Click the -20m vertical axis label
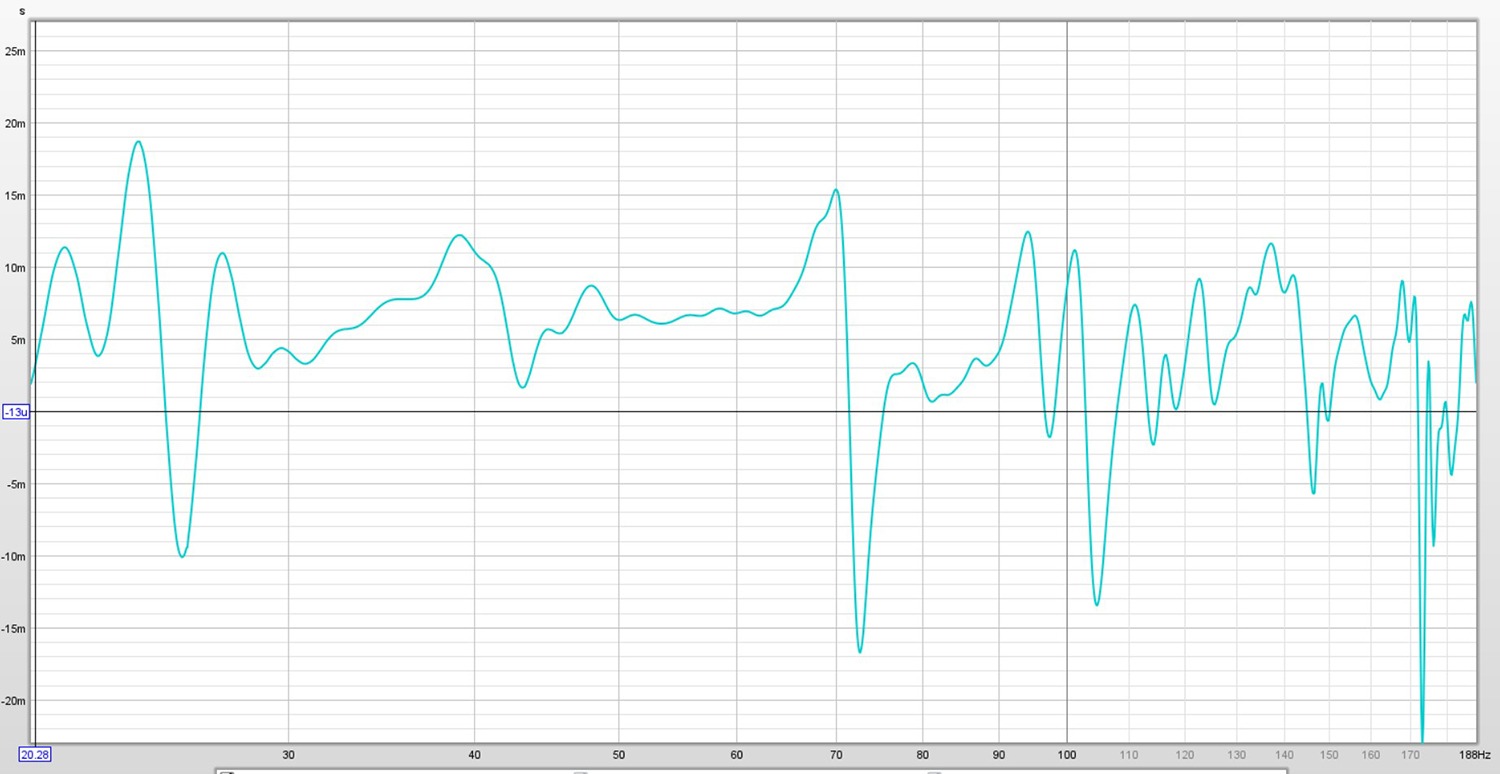The image size is (1500, 774). (x=14, y=701)
